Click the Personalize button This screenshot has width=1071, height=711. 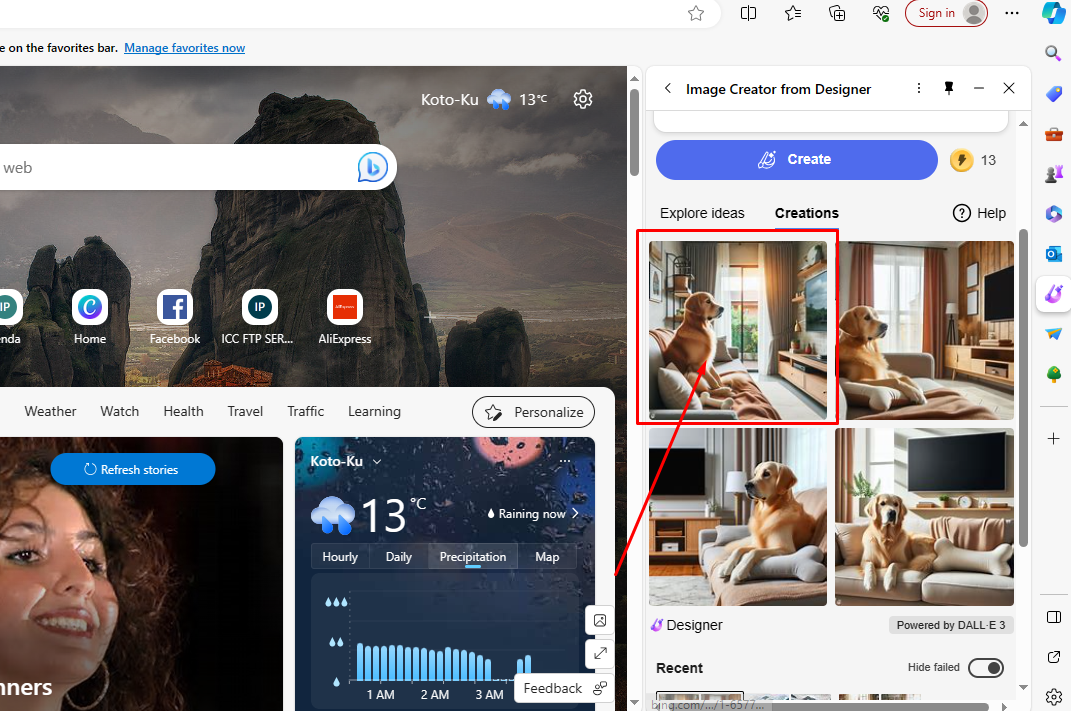(533, 412)
